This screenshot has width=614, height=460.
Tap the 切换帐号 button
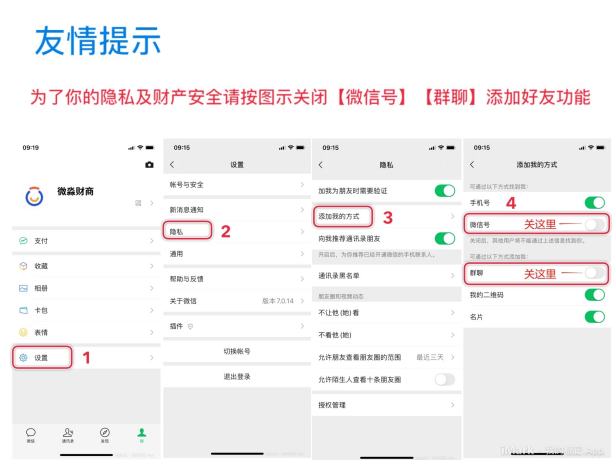(x=237, y=351)
